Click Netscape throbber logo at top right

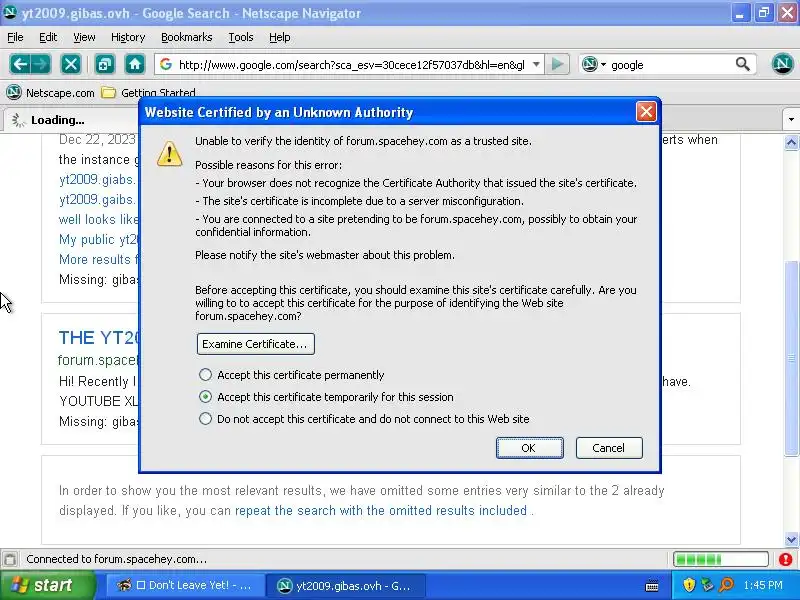(x=782, y=64)
